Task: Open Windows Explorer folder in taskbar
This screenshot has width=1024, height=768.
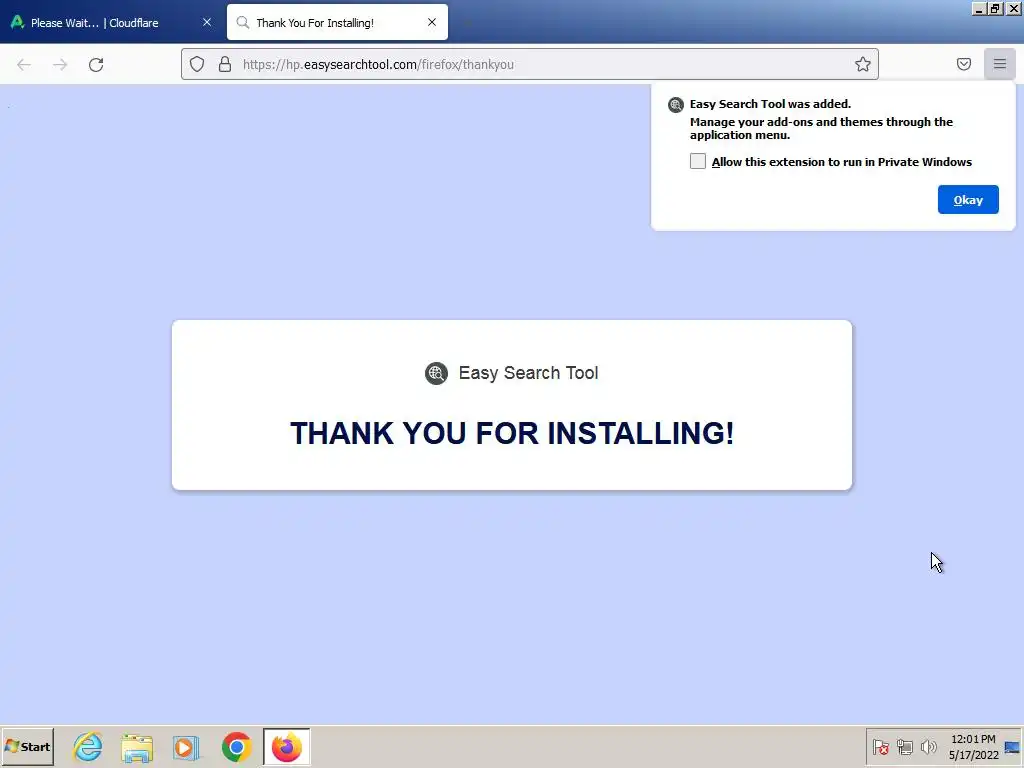Action: point(137,747)
